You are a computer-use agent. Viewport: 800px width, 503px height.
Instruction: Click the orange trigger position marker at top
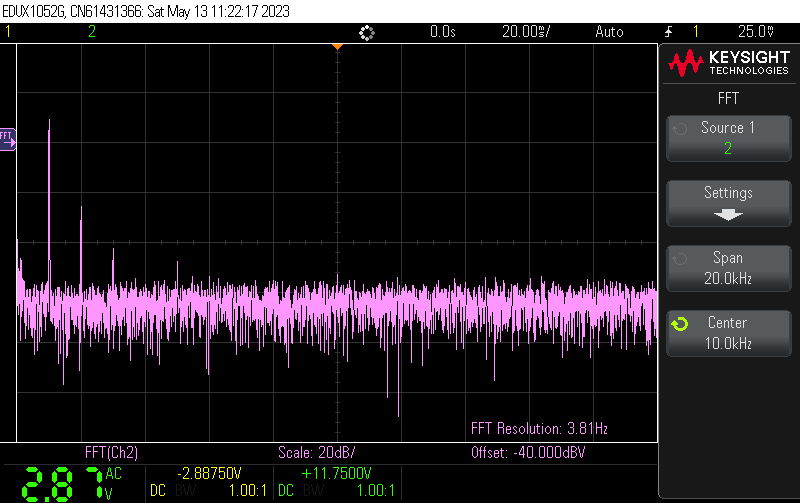pos(337,46)
